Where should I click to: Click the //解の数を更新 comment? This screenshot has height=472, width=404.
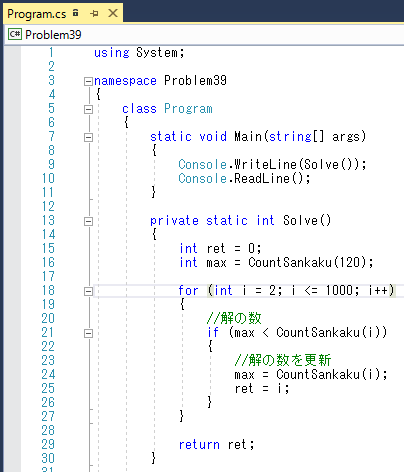(x=283, y=360)
